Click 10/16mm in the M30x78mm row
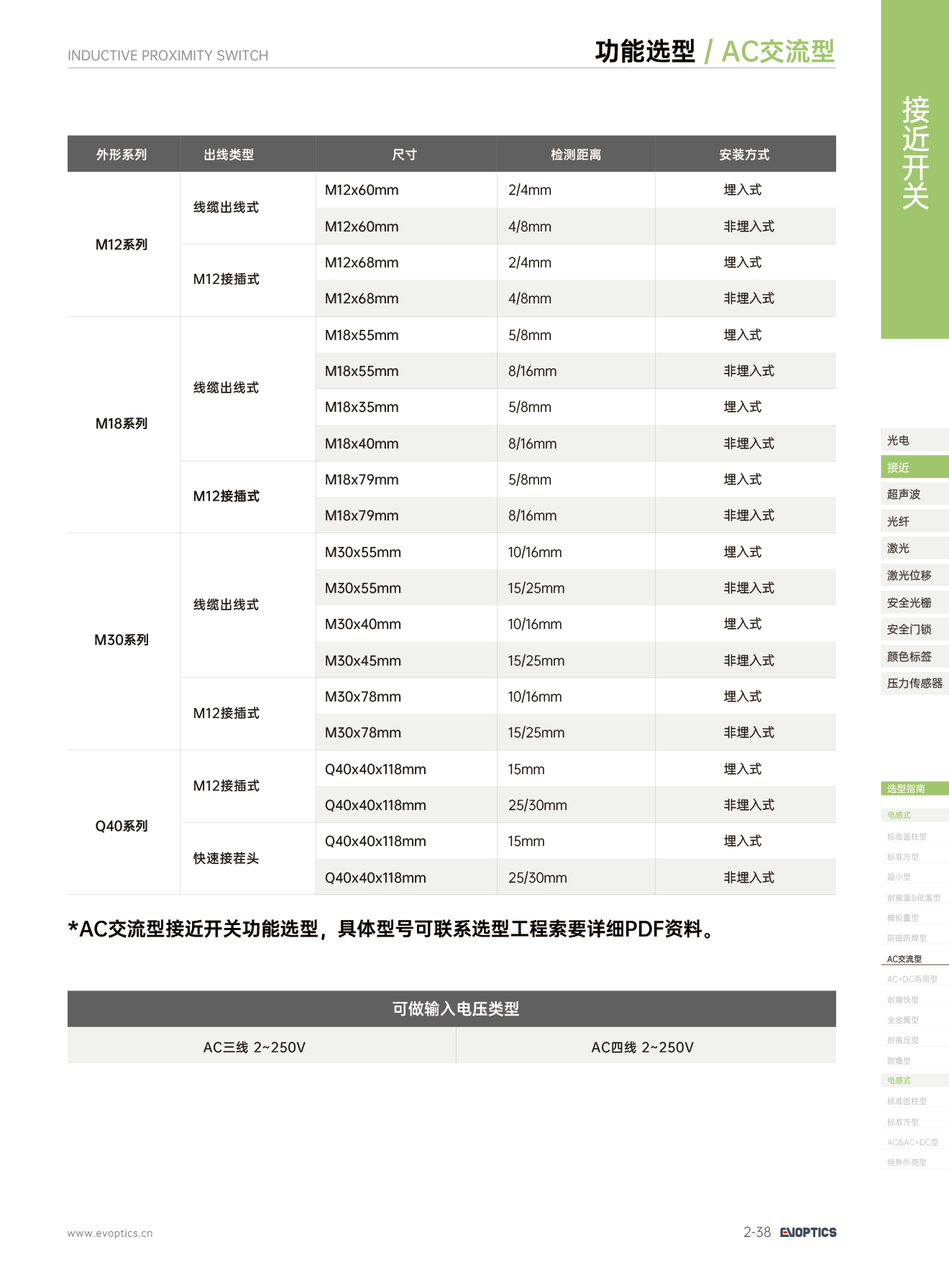This screenshot has height=1288, width=949. coord(535,696)
